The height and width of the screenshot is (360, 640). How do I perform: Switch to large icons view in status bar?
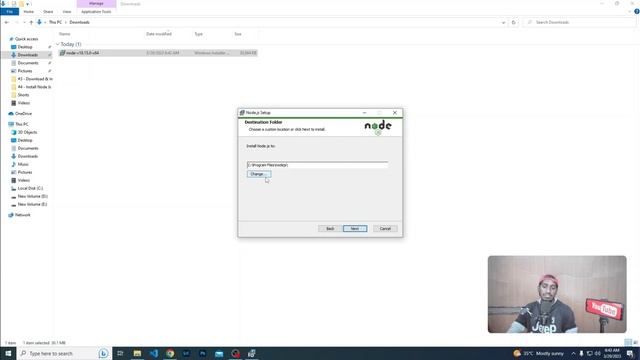tap(636, 342)
